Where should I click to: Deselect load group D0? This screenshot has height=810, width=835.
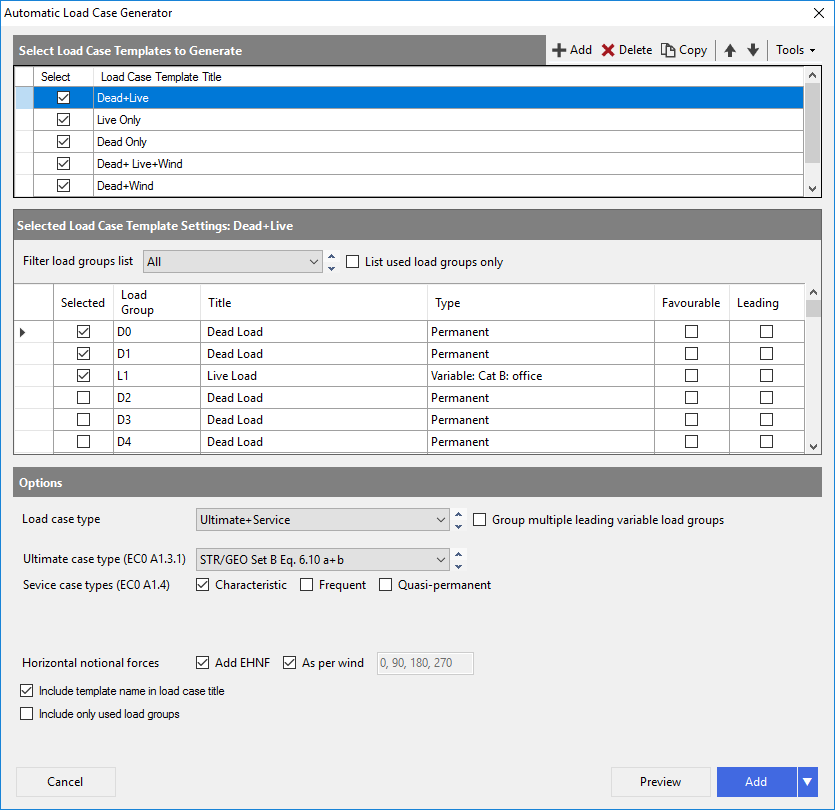click(83, 331)
